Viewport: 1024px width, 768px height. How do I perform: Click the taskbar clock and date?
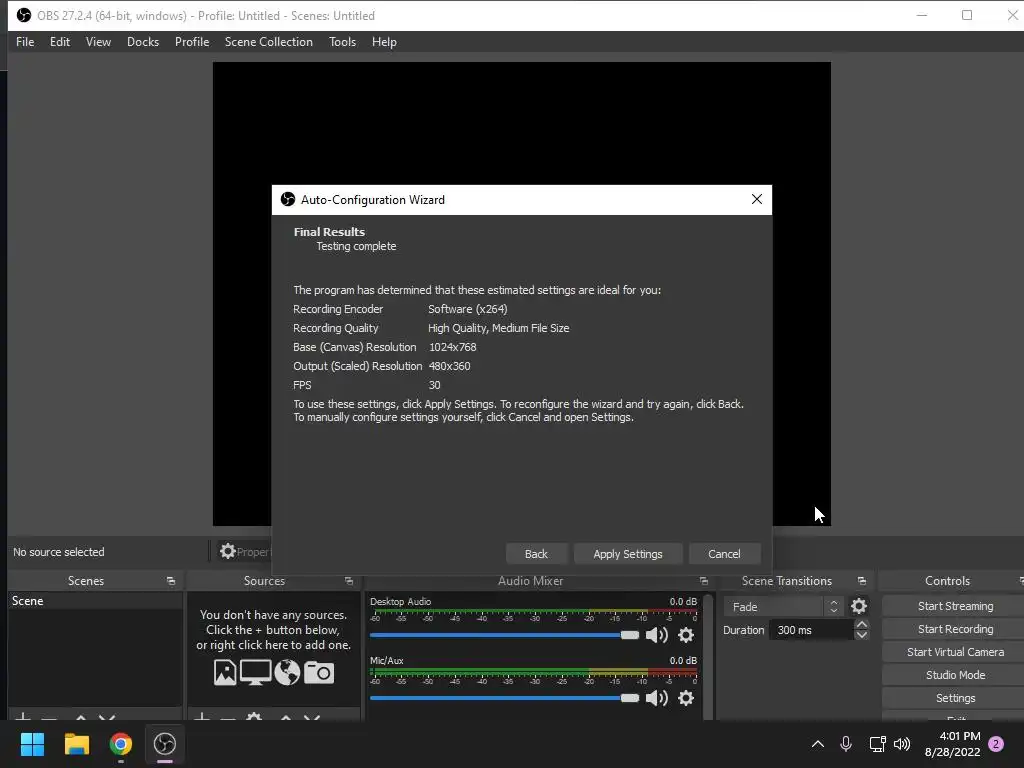coord(952,744)
